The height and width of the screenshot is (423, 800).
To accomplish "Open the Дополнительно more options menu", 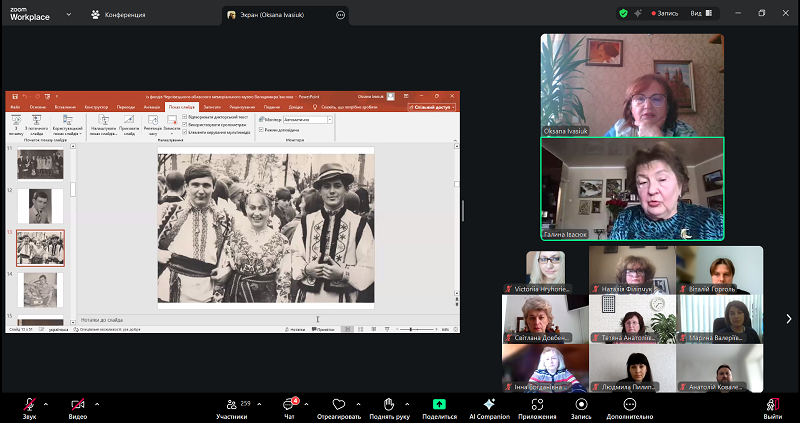I will point(629,405).
